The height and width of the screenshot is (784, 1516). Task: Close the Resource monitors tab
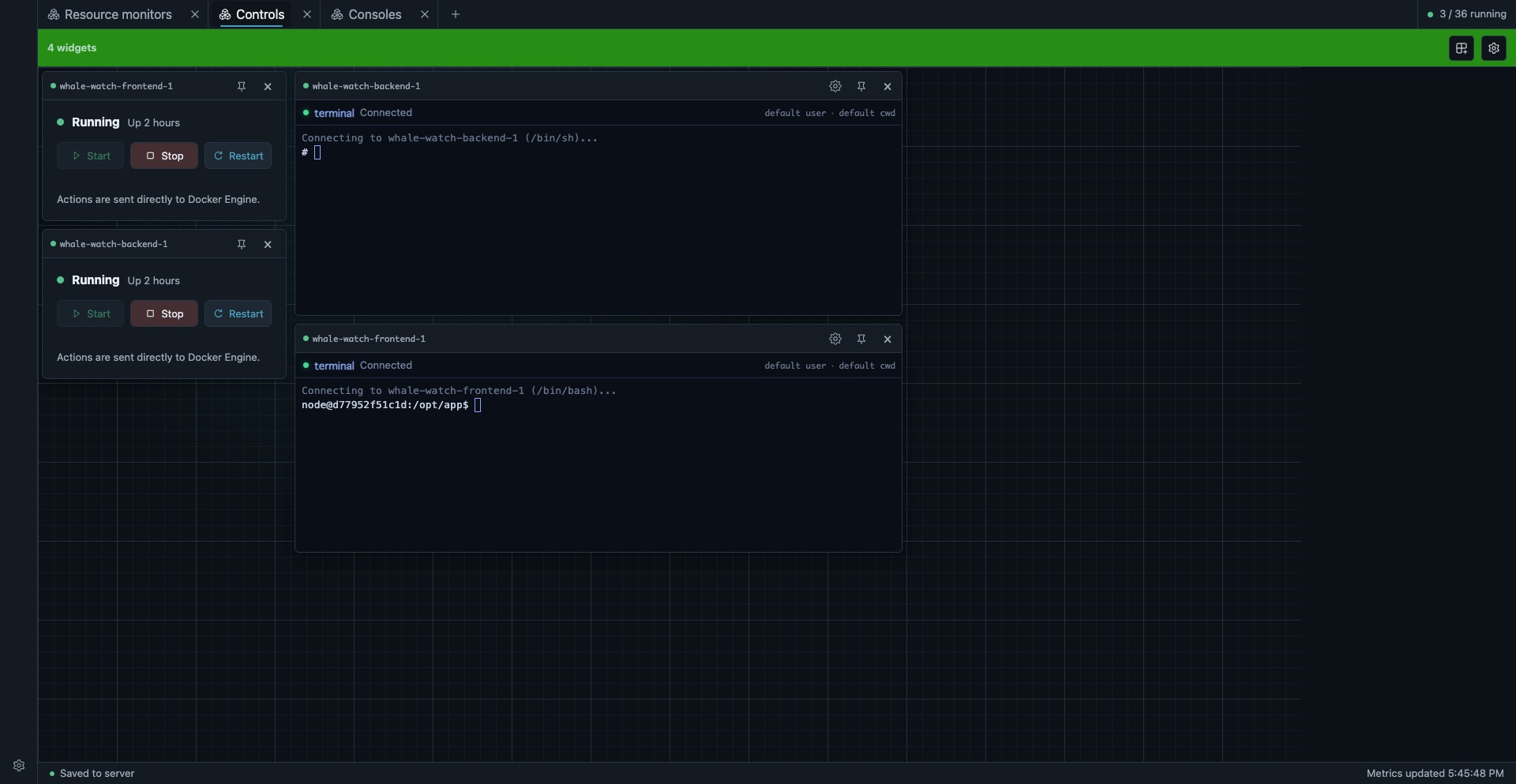click(x=195, y=14)
